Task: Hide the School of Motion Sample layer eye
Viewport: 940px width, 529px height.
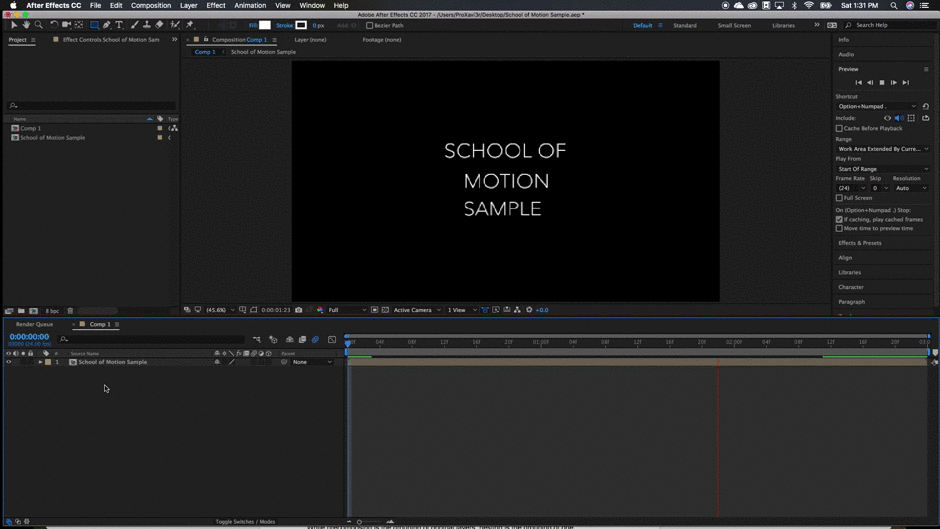Action: click(x=8, y=362)
